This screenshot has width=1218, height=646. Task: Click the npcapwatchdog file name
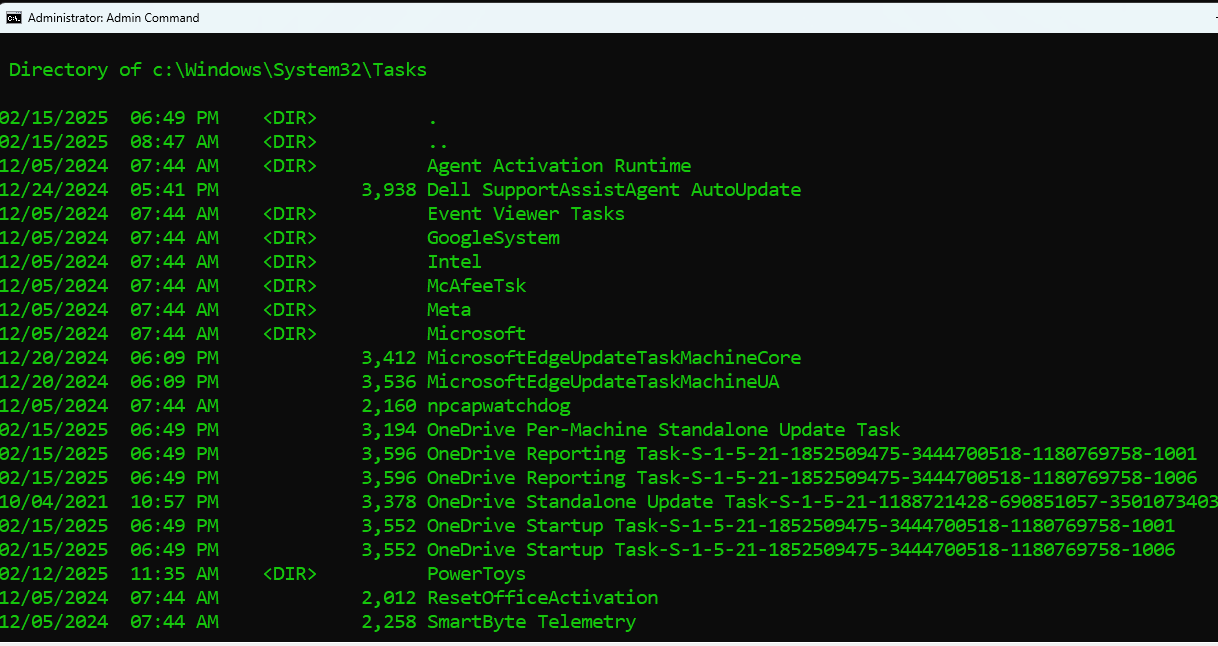coord(498,406)
